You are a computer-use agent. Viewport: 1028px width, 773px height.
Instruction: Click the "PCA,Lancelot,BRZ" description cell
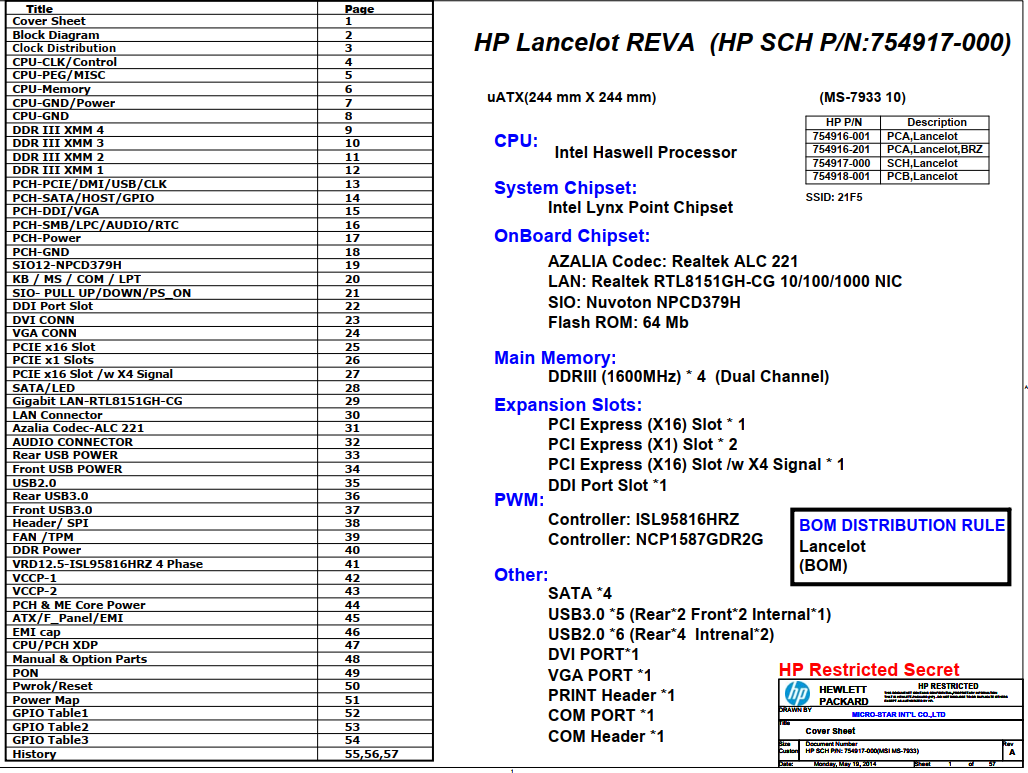(x=935, y=149)
